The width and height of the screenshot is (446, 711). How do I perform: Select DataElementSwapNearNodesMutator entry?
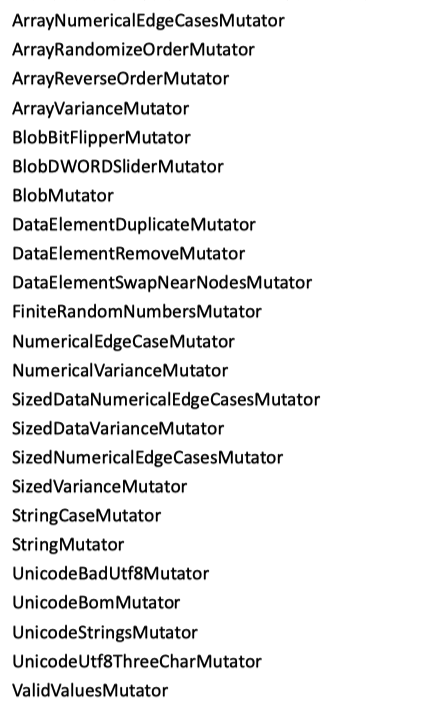[162, 283]
